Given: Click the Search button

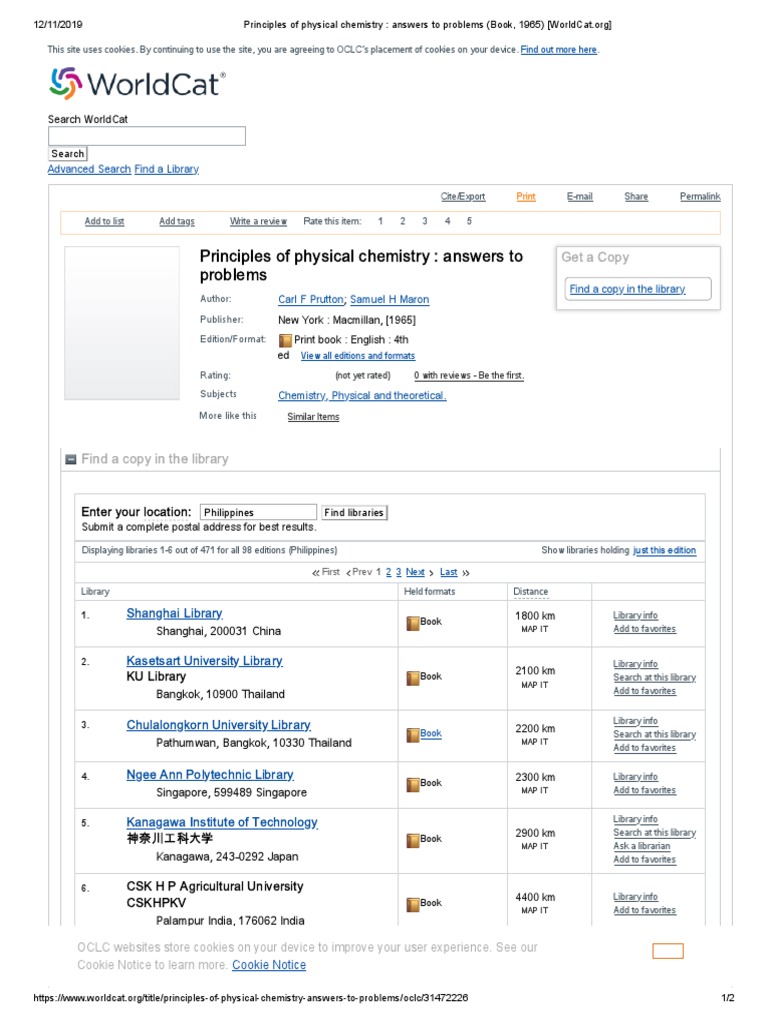Looking at the screenshot, I should 68,154.
